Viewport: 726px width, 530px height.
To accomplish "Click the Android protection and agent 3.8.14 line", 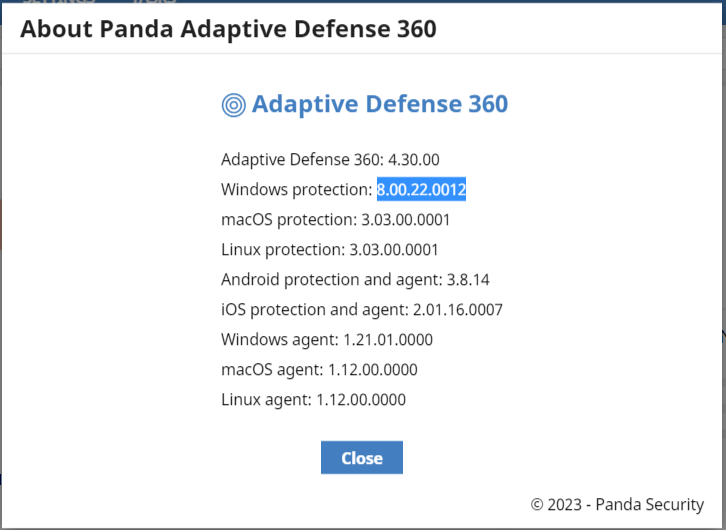I will click(x=355, y=280).
